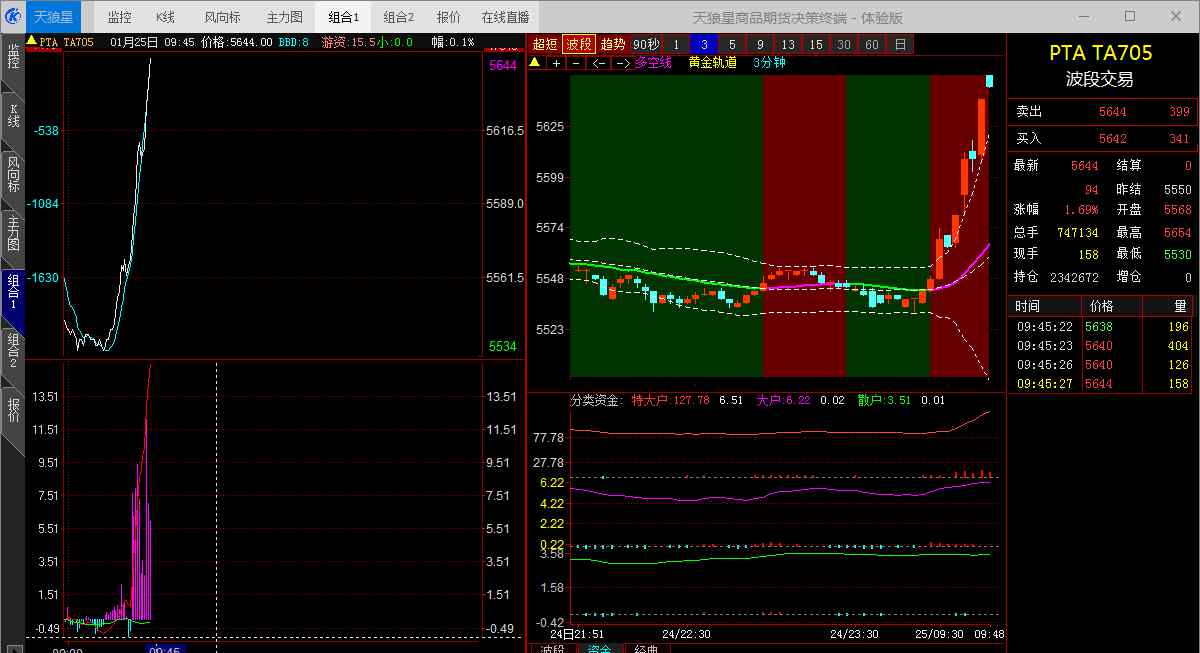Viewport: 1200px width, 653px height.
Task: Click 买入 price 5642
Action: pyautogui.click(x=1112, y=139)
